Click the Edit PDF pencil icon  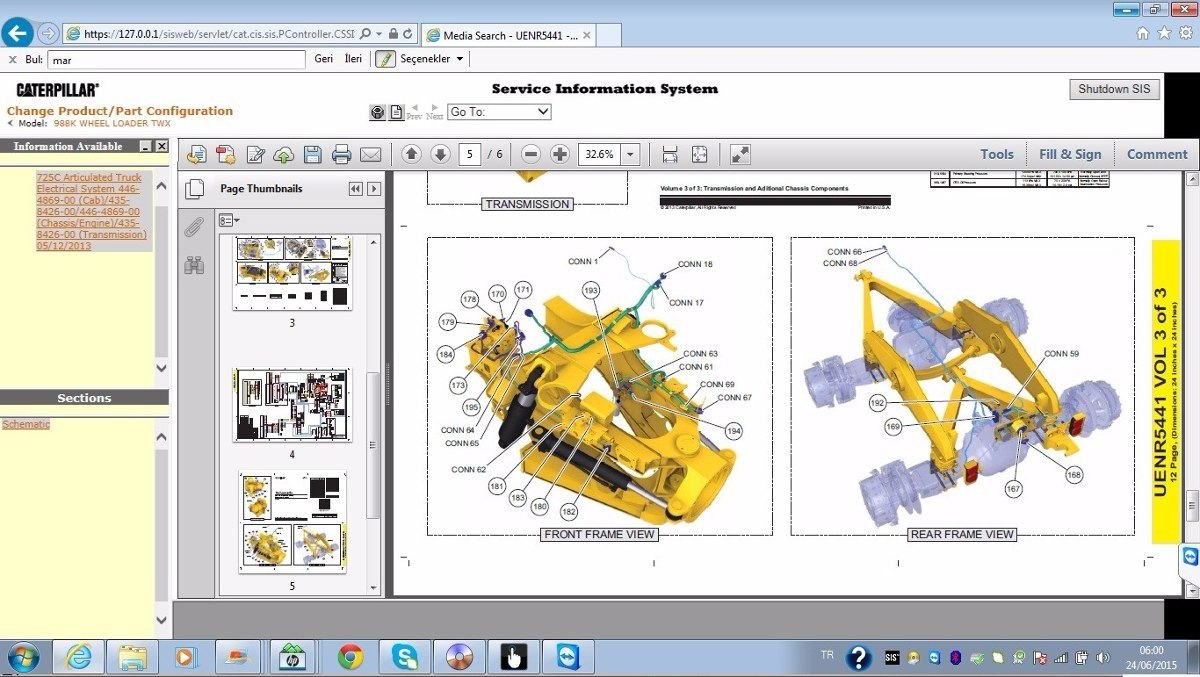click(x=255, y=154)
